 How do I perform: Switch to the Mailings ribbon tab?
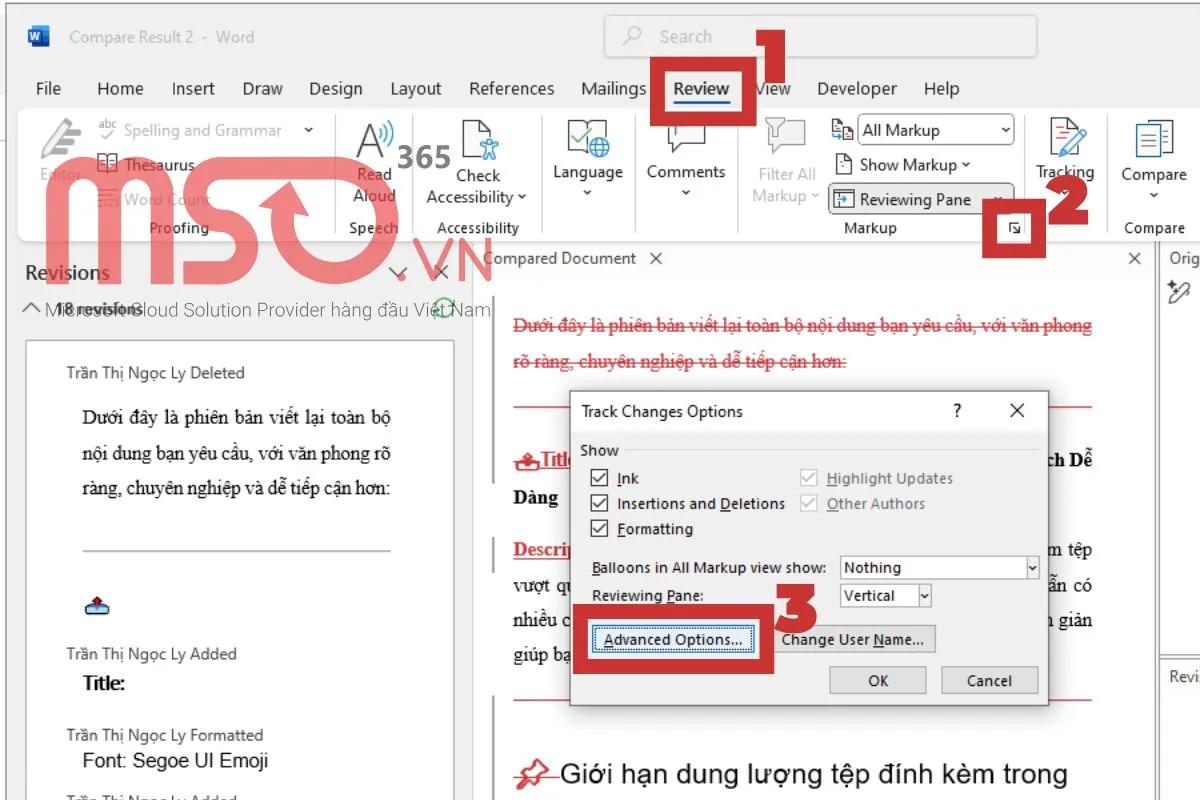pos(613,88)
